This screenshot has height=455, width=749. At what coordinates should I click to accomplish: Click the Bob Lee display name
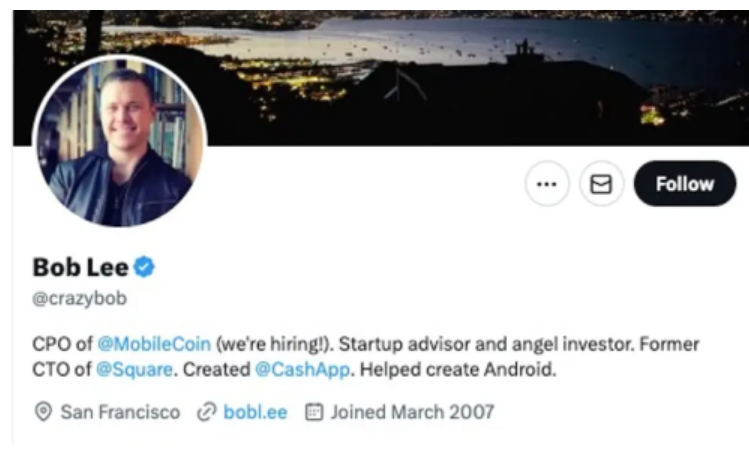(x=80, y=267)
